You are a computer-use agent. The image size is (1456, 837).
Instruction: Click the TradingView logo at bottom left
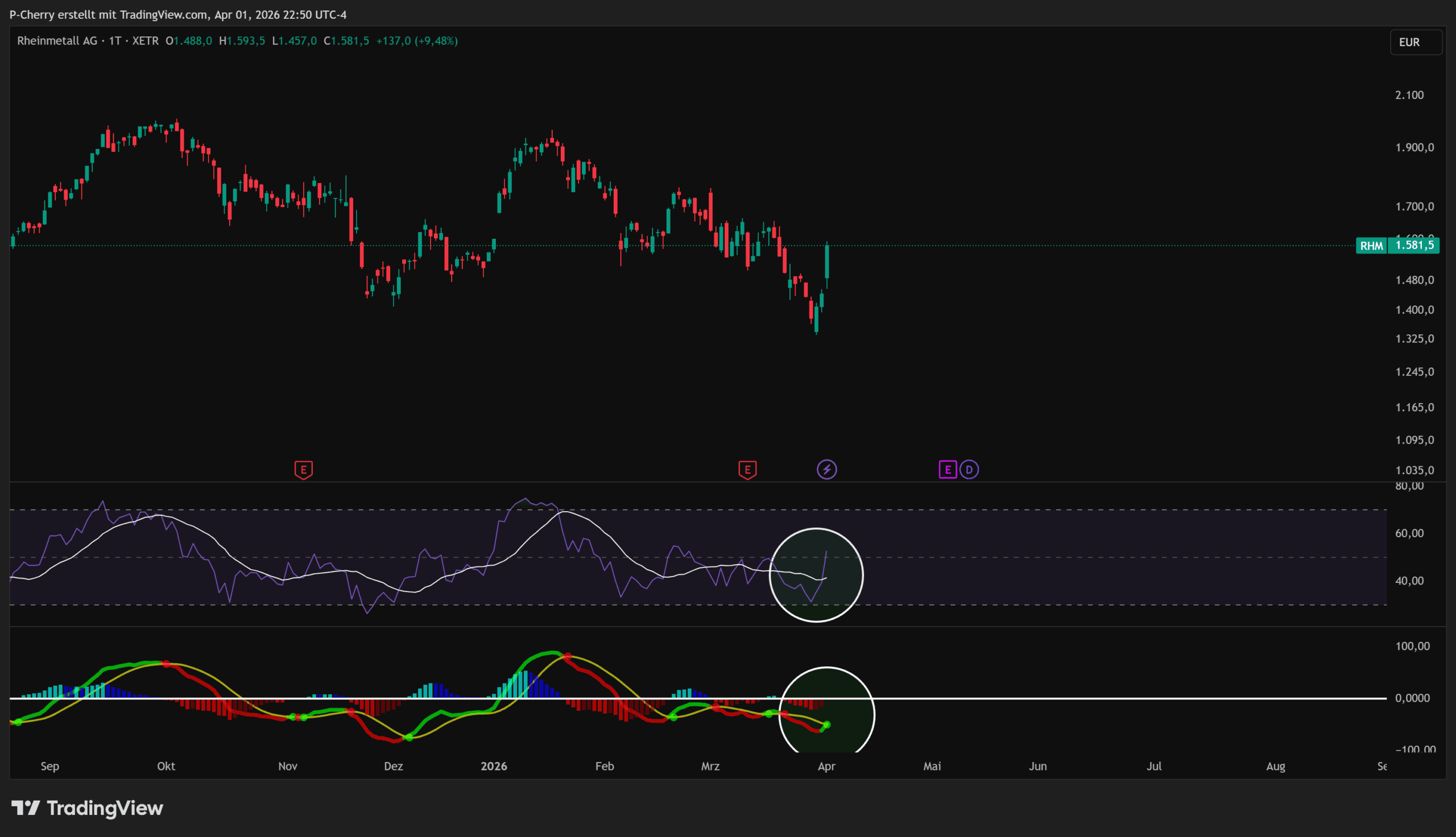pos(88,808)
